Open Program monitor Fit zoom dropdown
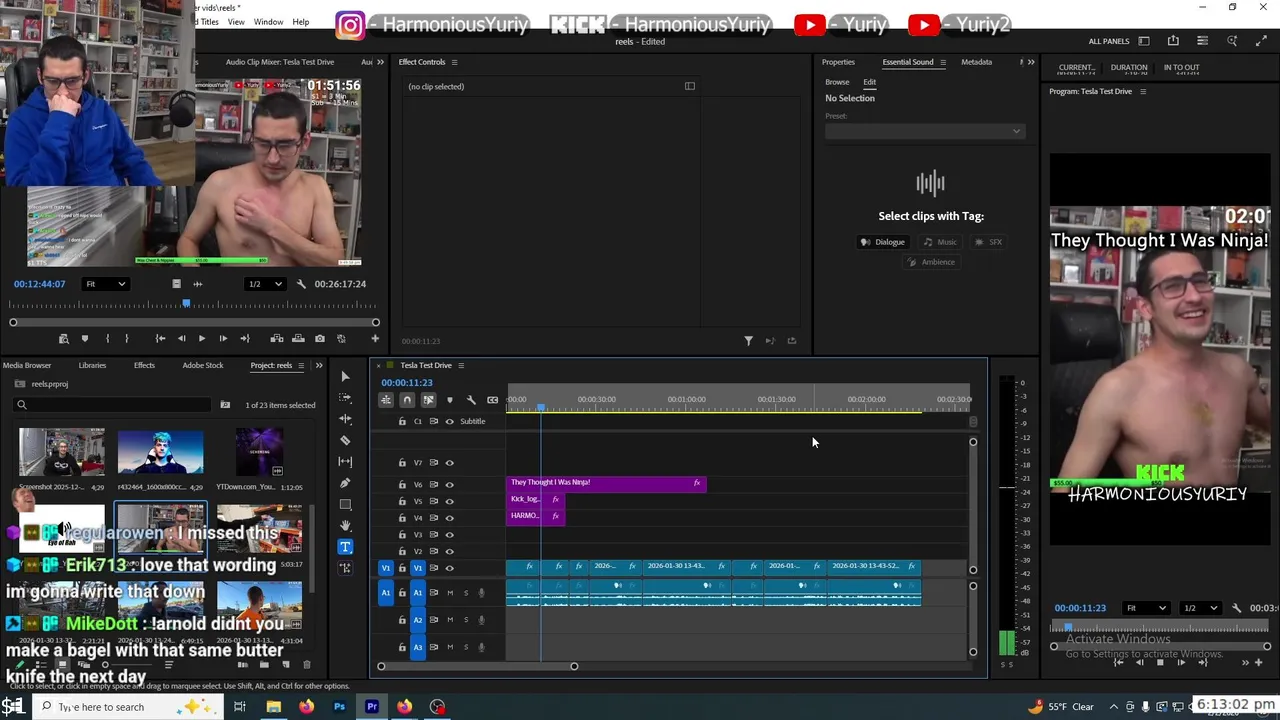This screenshot has height=720, width=1280. (1146, 608)
